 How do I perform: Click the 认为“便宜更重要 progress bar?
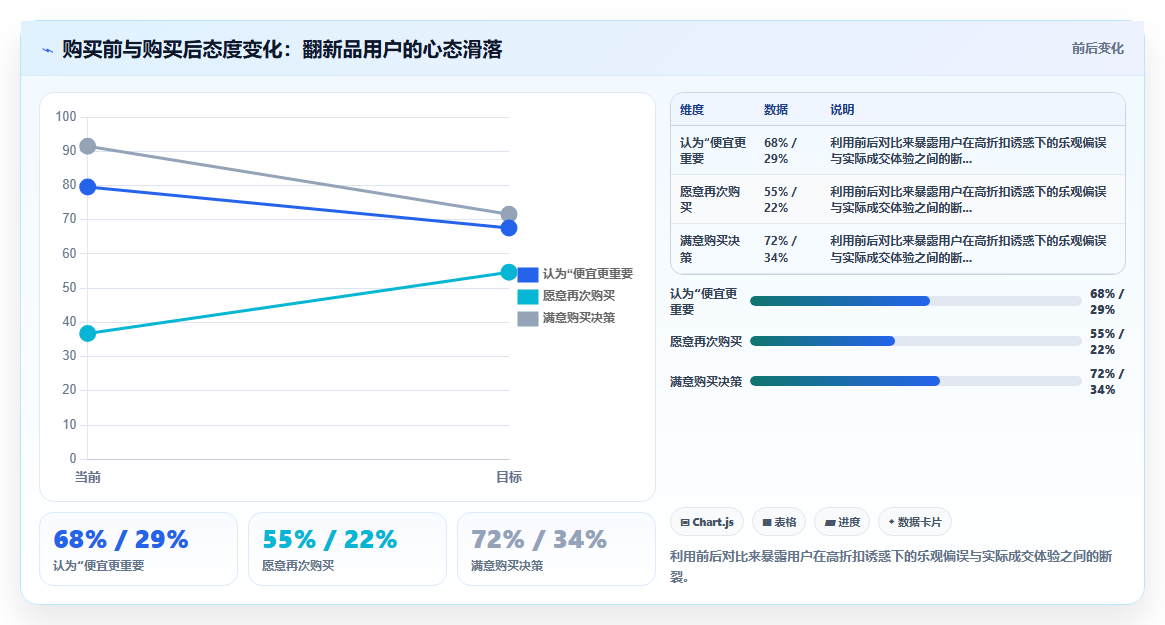click(x=915, y=301)
